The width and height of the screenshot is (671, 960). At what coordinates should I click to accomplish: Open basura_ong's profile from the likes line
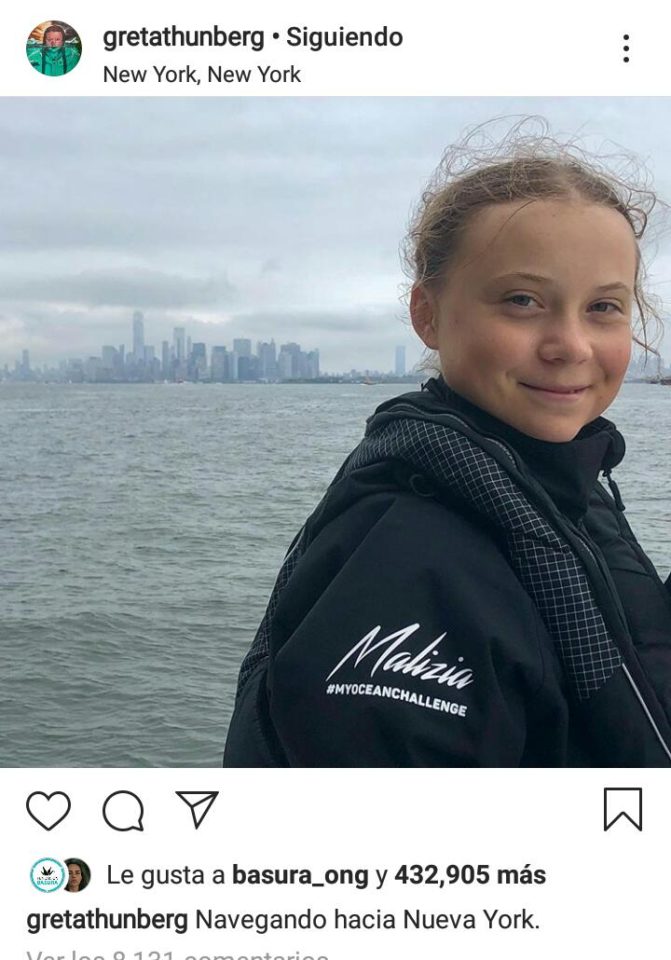pyautogui.click(x=300, y=876)
